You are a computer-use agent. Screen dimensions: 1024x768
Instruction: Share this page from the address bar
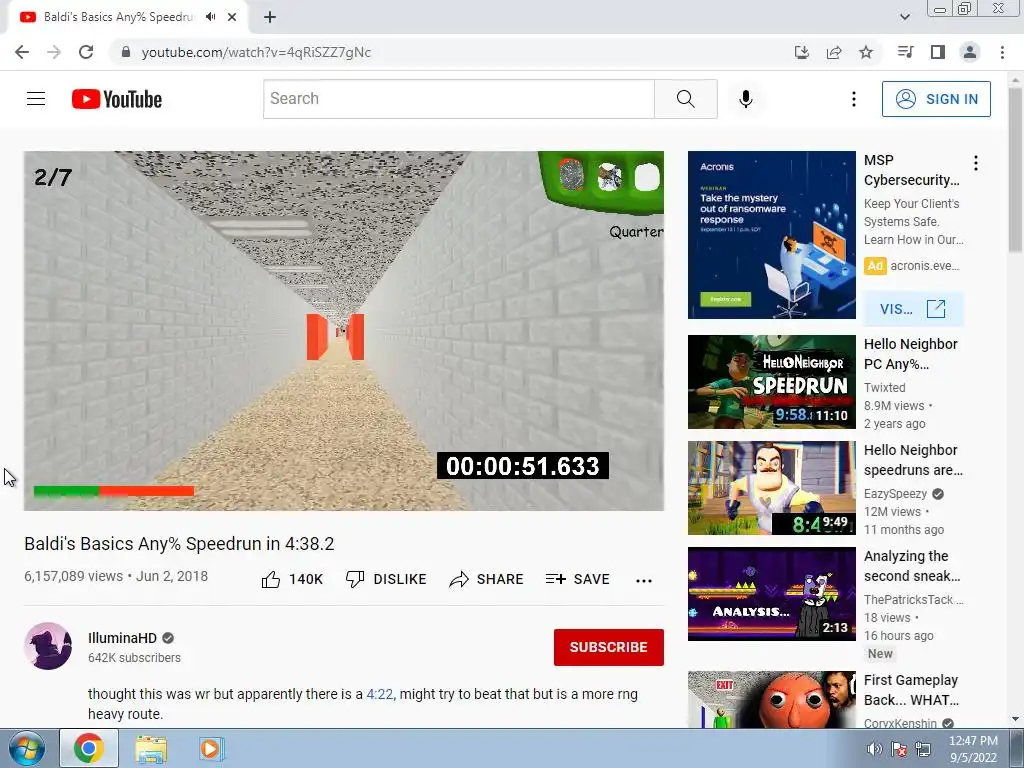pyautogui.click(x=834, y=52)
